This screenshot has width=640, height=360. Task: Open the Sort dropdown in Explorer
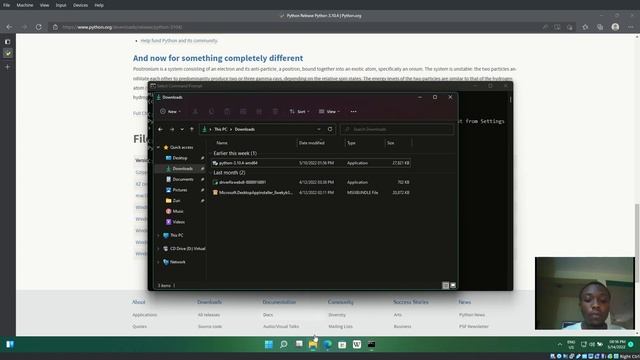click(299, 111)
